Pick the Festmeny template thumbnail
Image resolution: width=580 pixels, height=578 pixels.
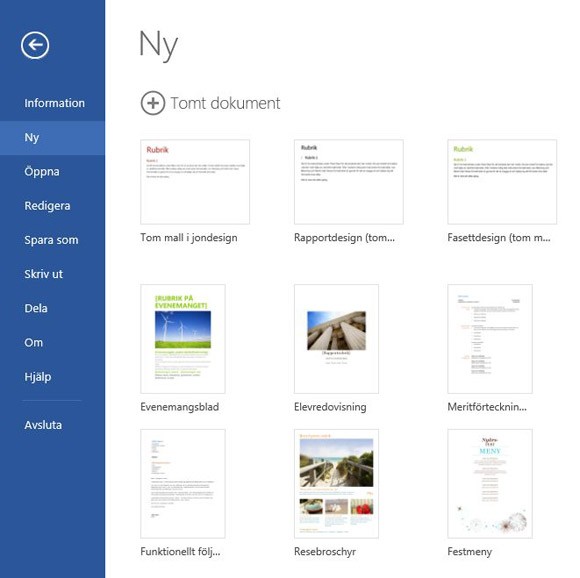click(x=490, y=484)
